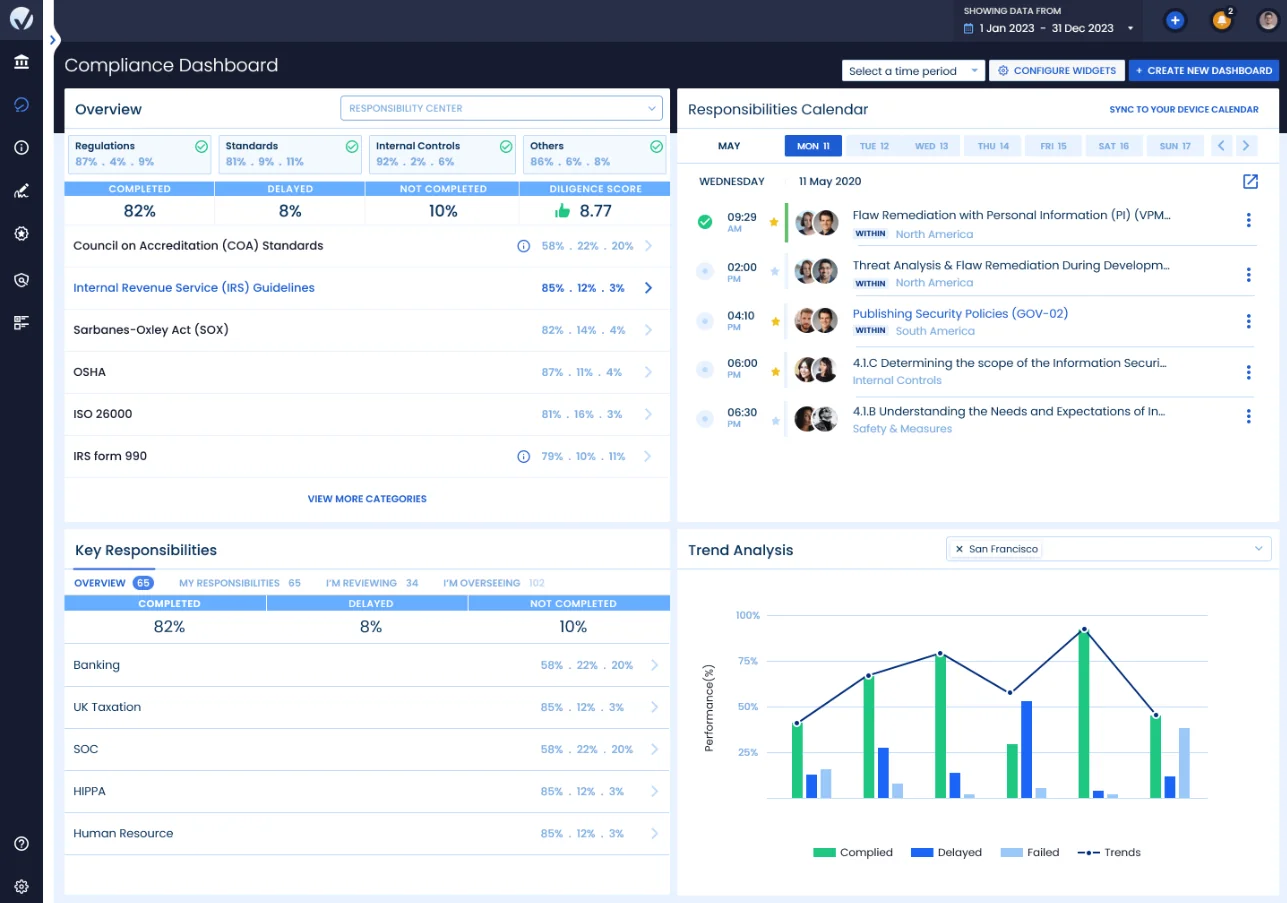This screenshot has width=1287, height=903.
Task: Expand the Internal Revenue Service Guidelines row chevron
Action: [x=648, y=288]
